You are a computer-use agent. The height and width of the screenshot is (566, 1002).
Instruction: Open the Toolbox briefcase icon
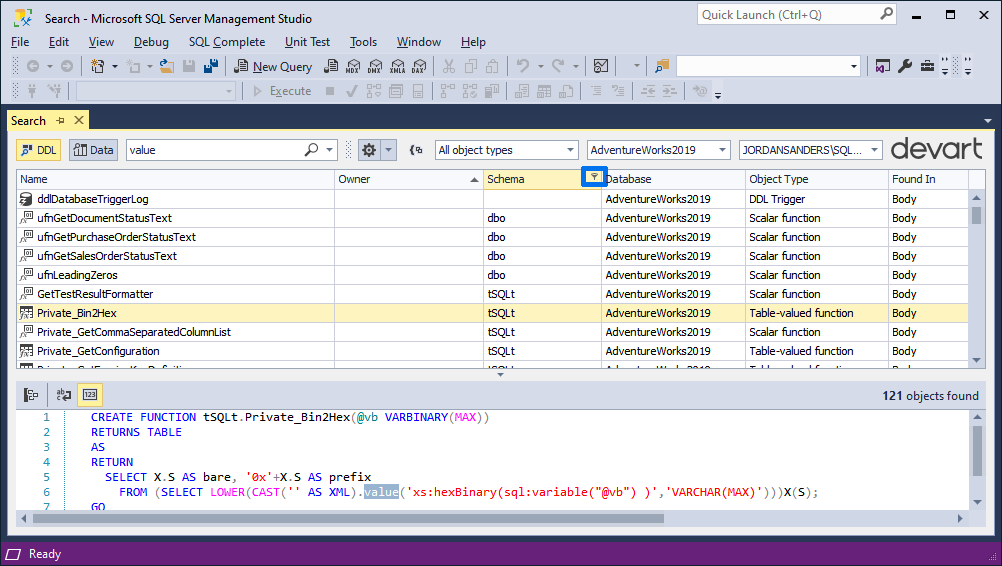[x=927, y=66]
